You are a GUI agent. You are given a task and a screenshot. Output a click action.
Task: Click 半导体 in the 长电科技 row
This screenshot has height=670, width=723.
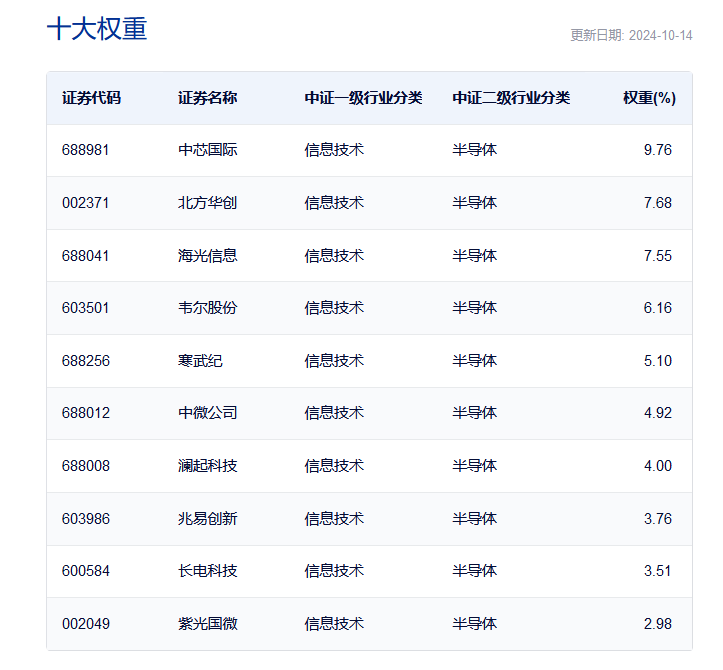(x=474, y=571)
